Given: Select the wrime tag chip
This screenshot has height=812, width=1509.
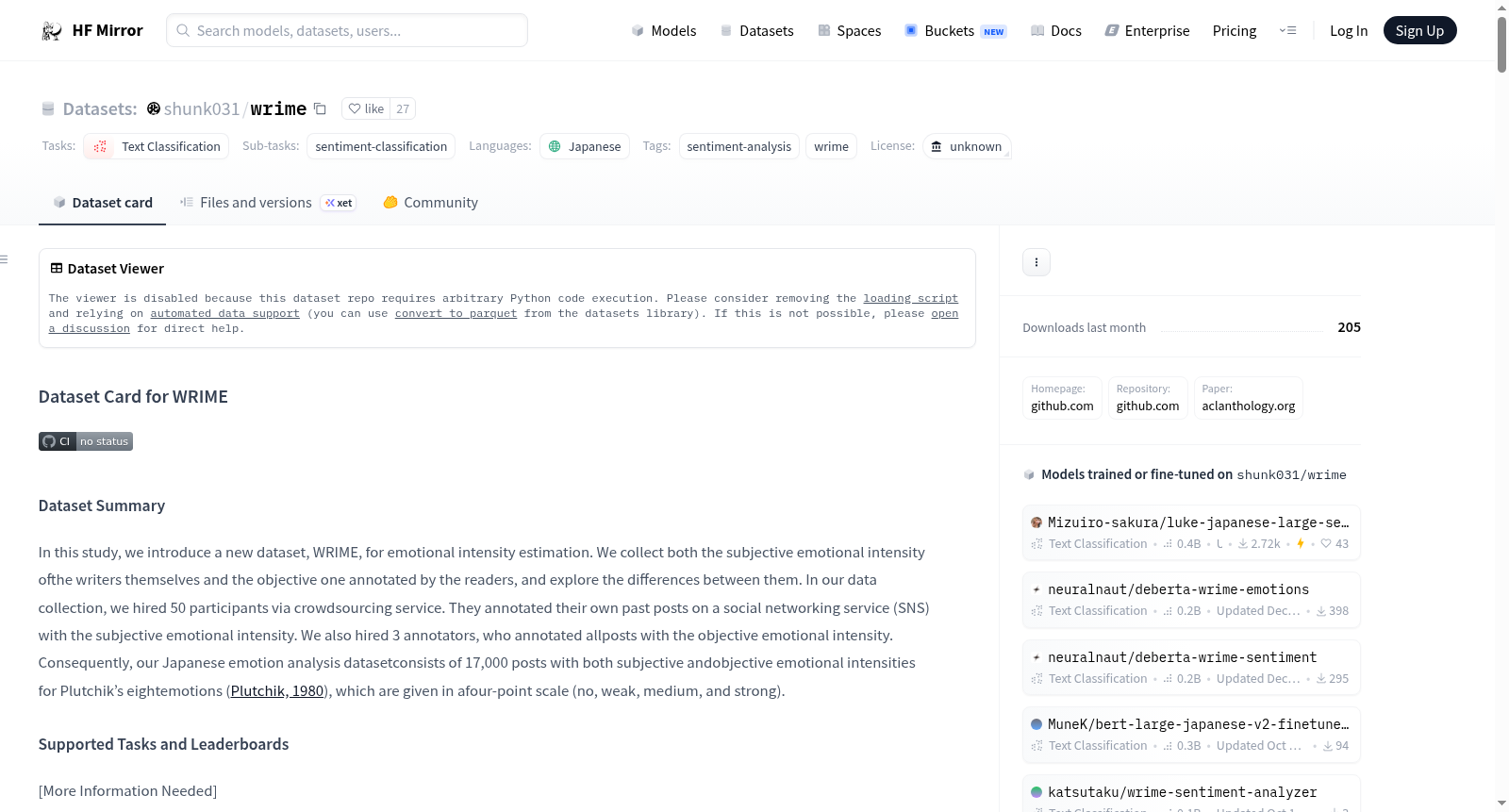Looking at the screenshot, I should pyautogui.click(x=831, y=146).
